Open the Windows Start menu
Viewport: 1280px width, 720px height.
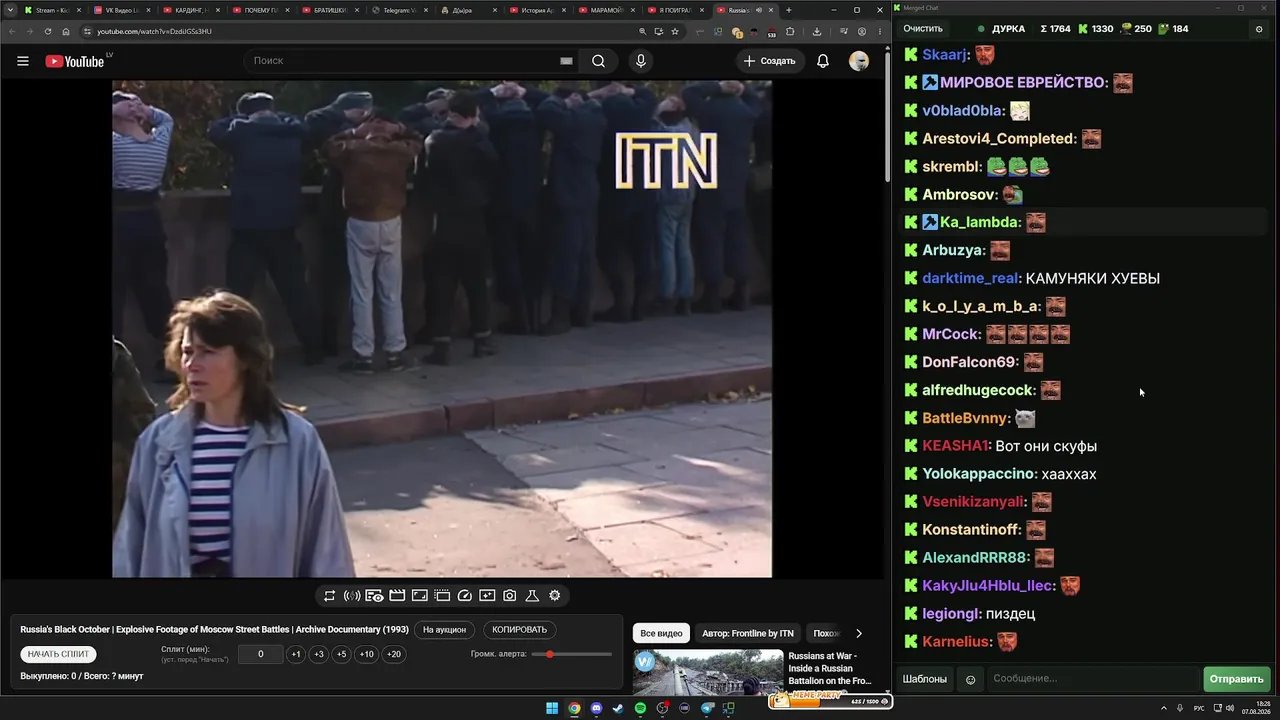[552, 708]
